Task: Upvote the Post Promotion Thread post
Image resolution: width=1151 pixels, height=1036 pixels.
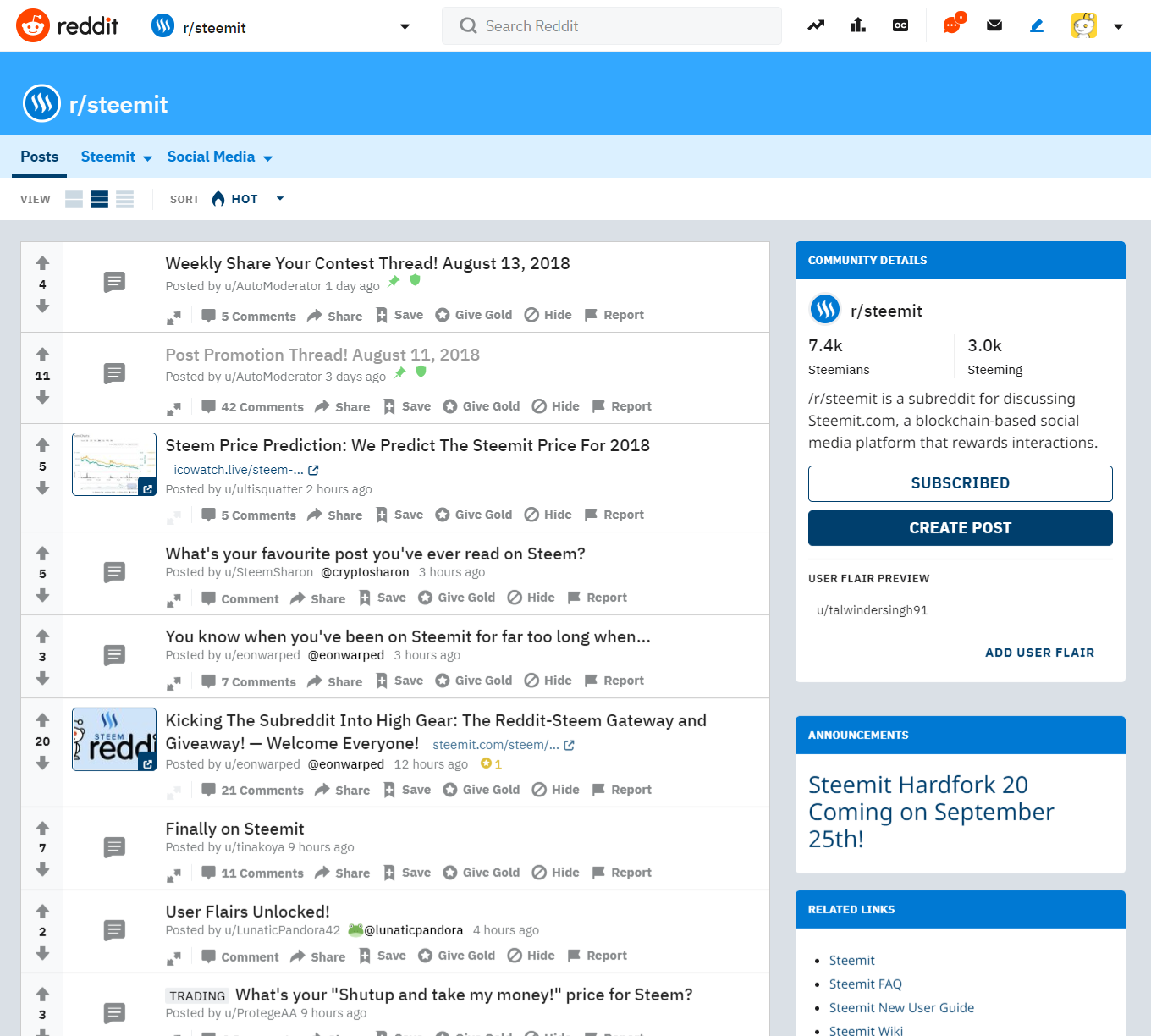Action: point(42,355)
